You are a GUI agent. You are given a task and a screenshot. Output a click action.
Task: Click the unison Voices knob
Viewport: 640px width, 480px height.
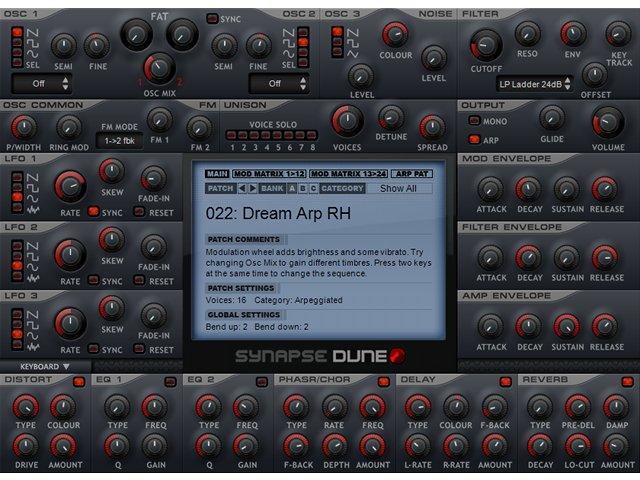[x=347, y=121]
